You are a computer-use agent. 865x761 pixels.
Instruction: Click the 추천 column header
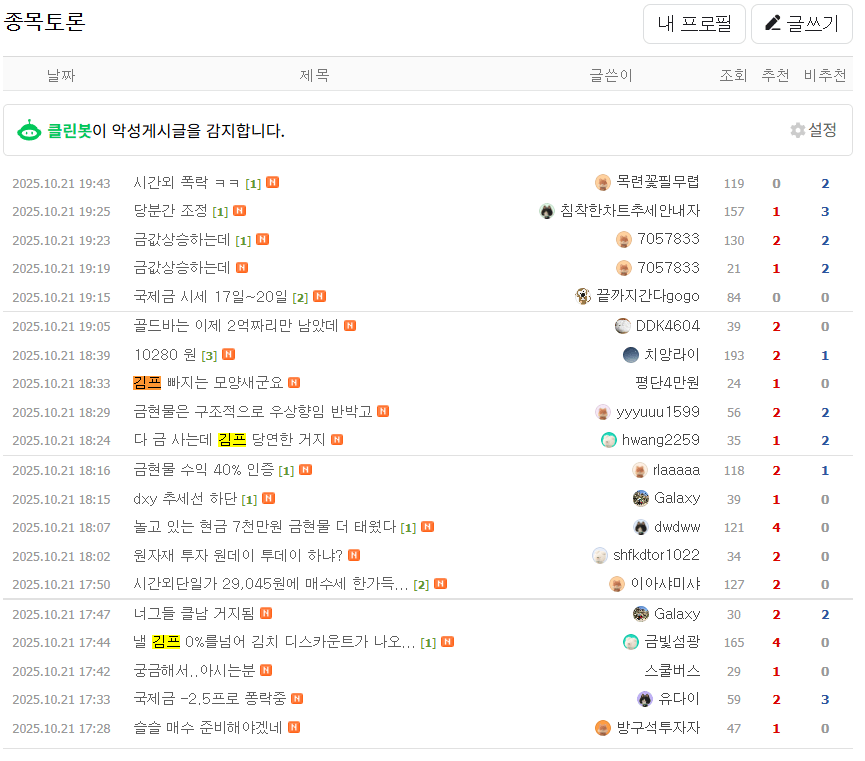pos(775,75)
